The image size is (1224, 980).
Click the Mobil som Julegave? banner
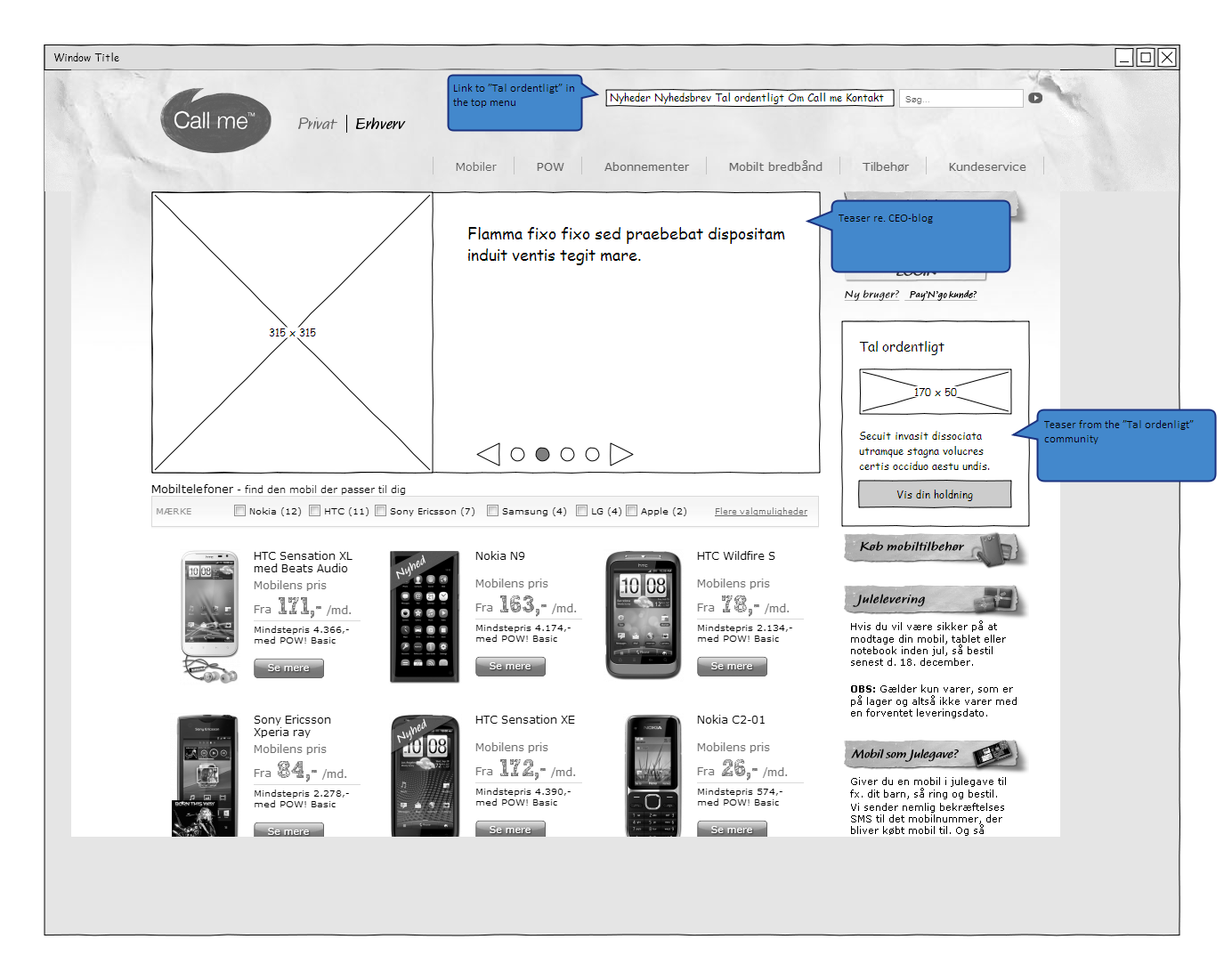tap(935, 755)
